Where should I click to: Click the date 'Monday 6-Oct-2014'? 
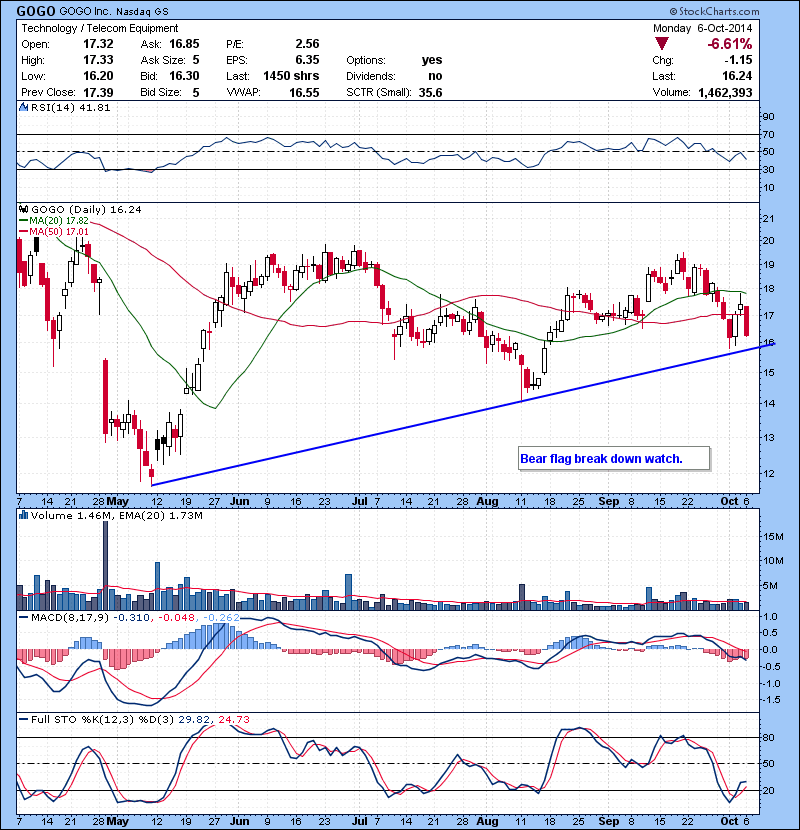click(702, 28)
